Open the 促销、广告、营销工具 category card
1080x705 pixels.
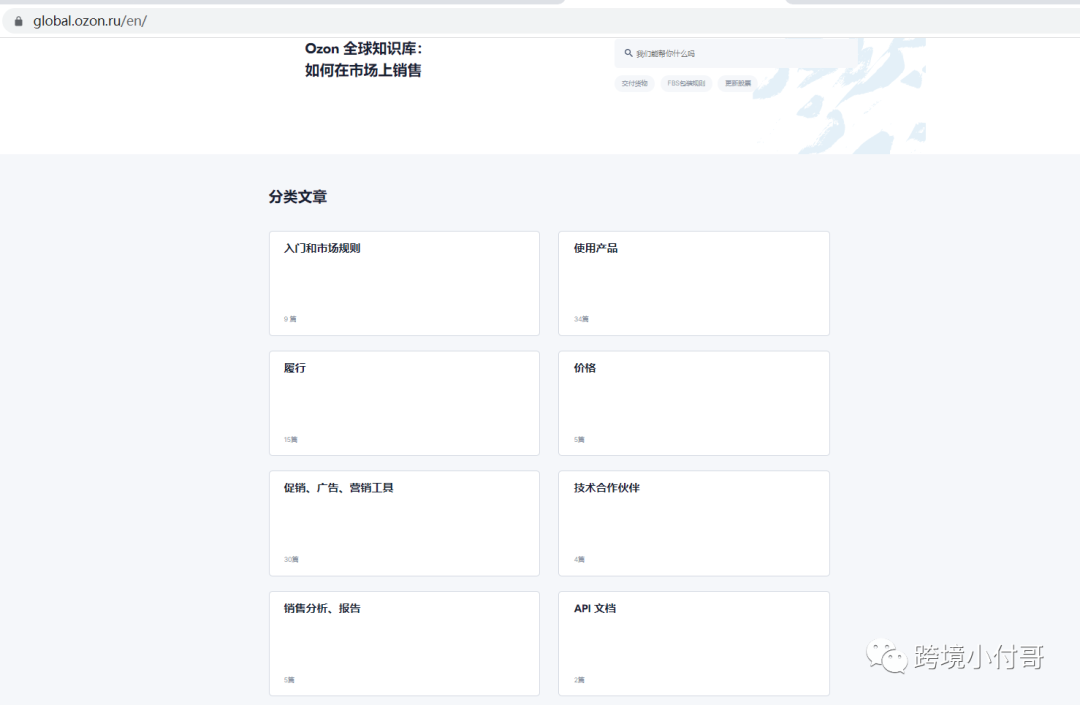click(404, 523)
